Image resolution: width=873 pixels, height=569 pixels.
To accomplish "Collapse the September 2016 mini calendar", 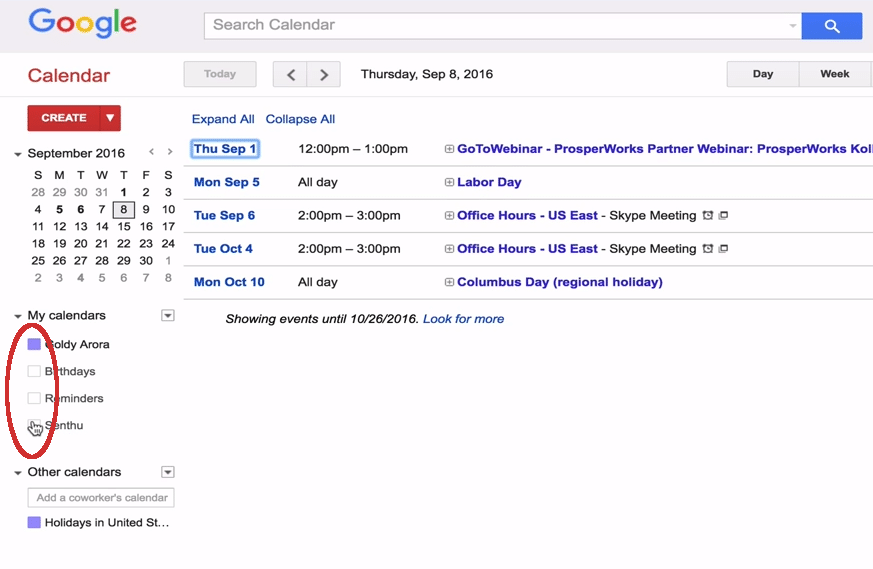I will [18, 154].
